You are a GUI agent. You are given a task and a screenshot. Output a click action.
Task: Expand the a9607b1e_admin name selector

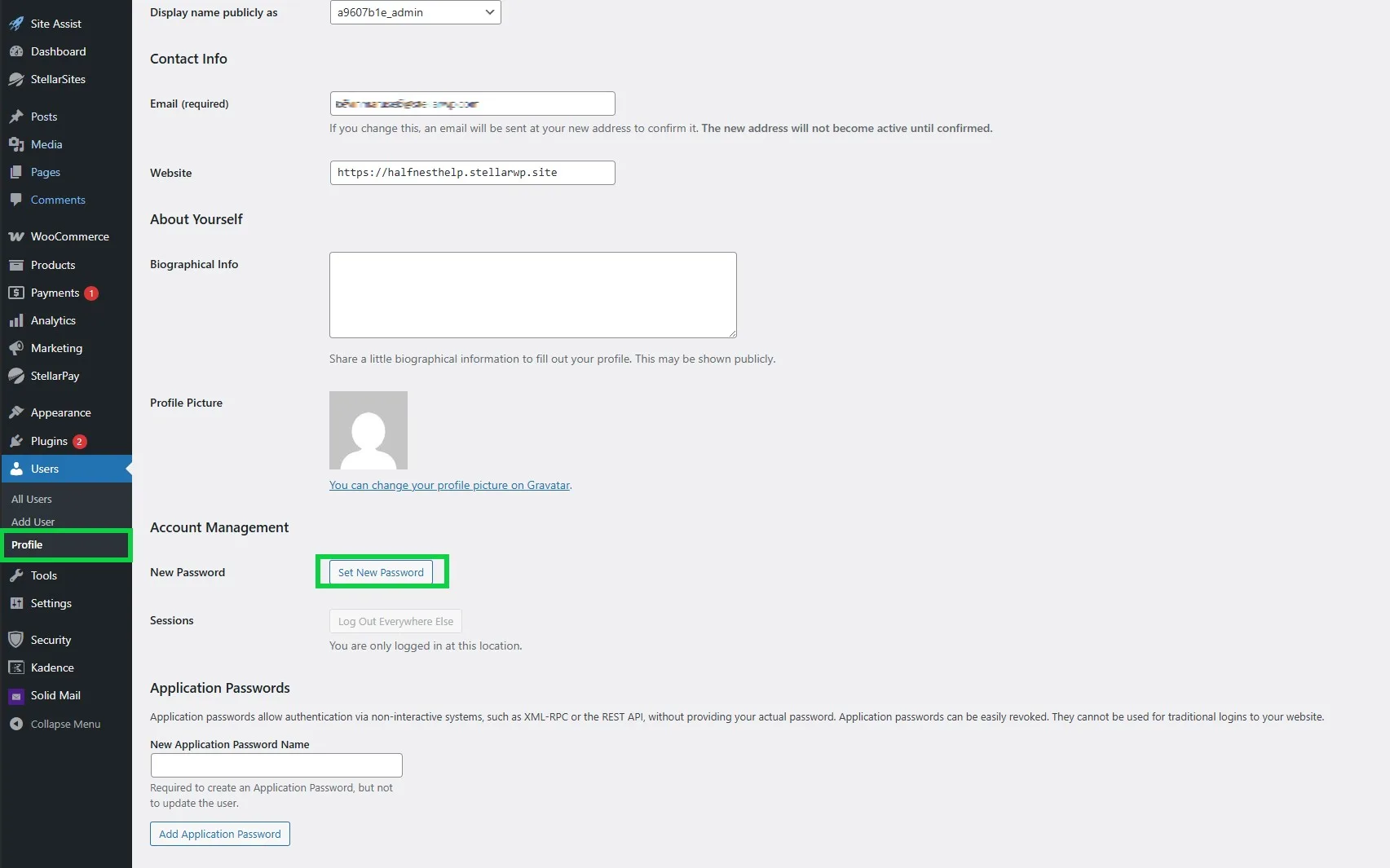[414, 12]
